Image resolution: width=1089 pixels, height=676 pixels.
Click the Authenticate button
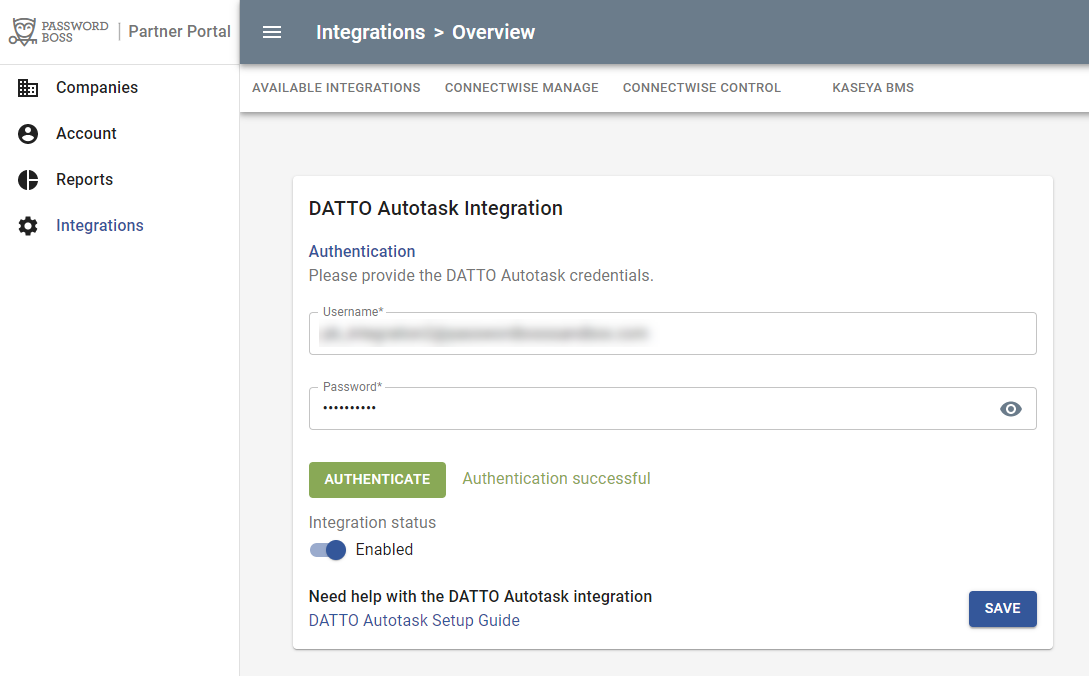coord(377,479)
